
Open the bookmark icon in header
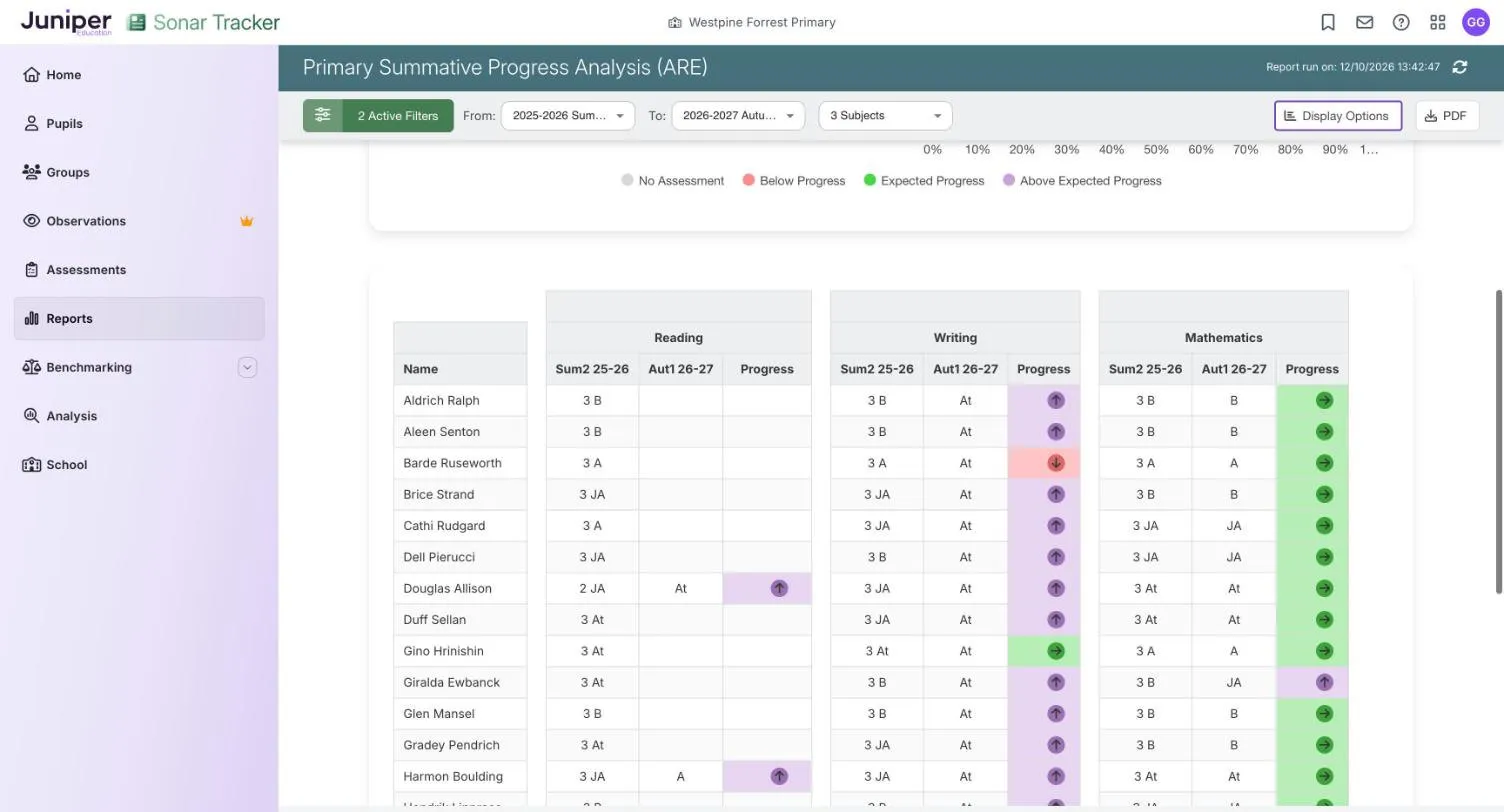point(1328,22)
